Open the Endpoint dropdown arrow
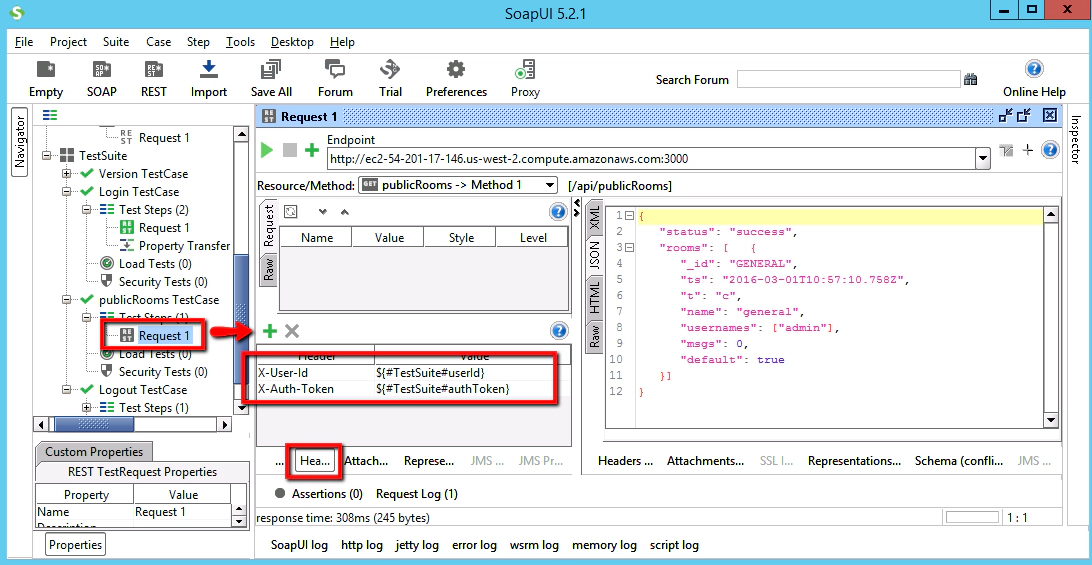The width and height of the screenshot is (1092, 565). (983, 159)
